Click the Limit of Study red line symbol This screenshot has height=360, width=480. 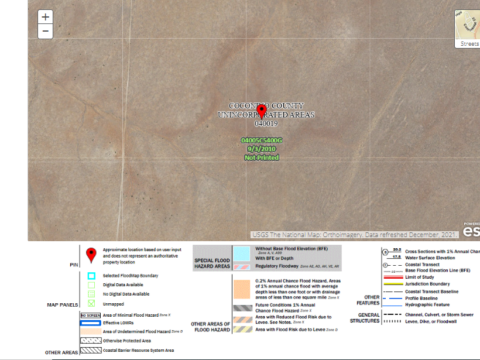(x=393, y=277)
